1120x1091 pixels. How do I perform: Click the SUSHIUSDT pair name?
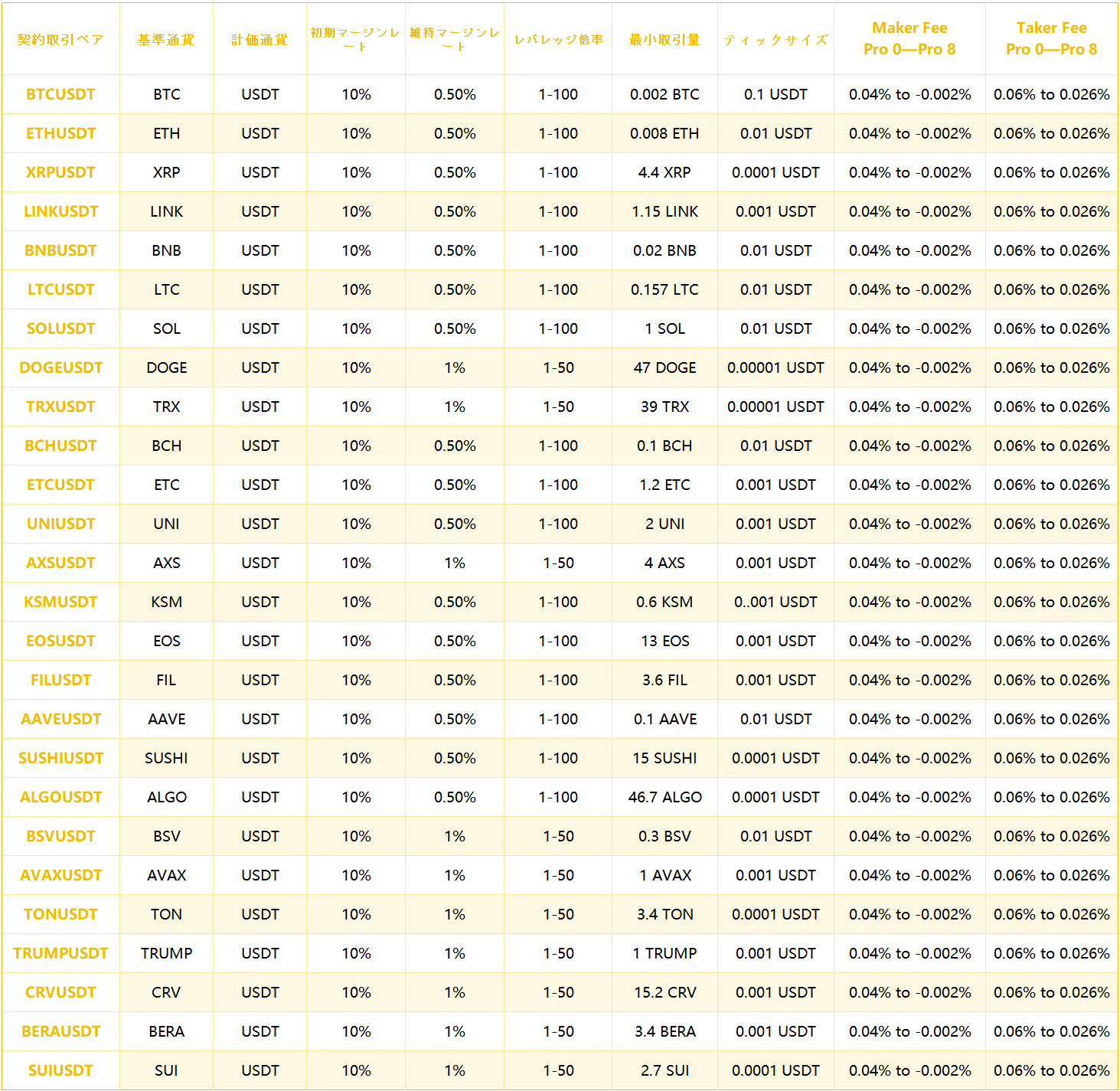60,758
